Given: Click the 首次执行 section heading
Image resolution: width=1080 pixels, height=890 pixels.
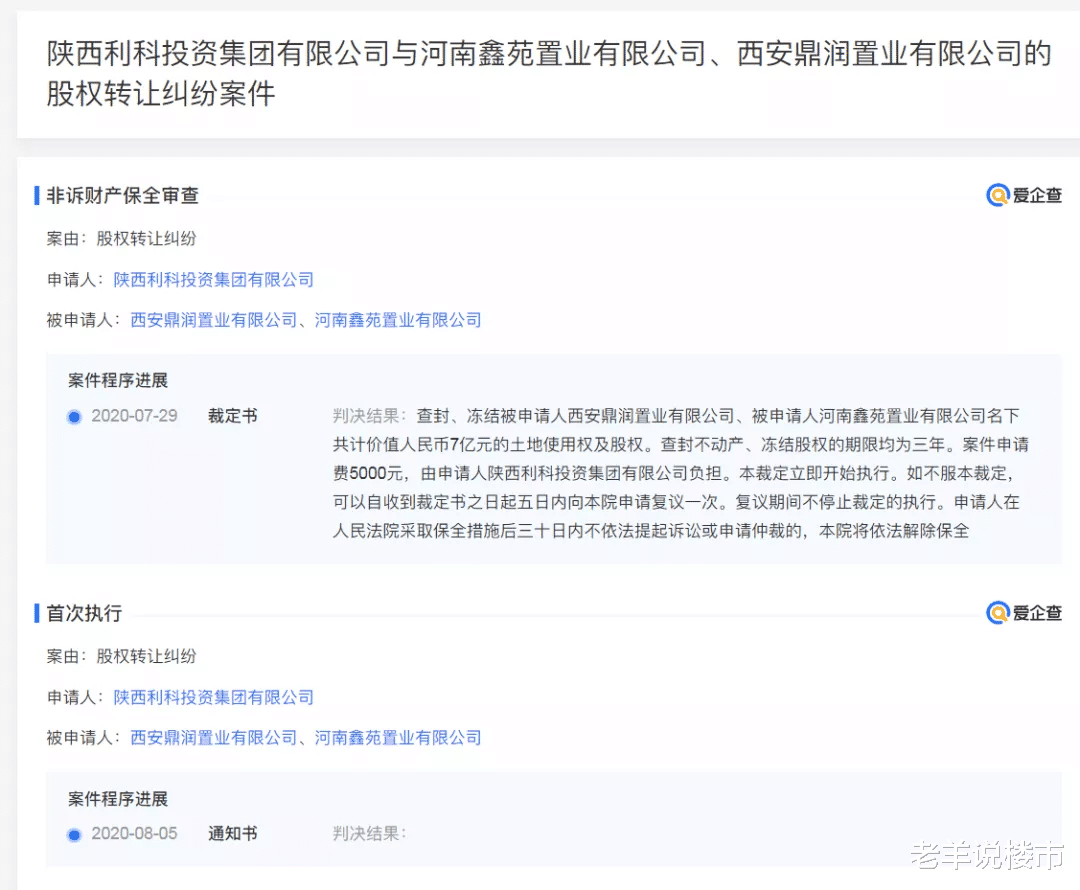Looking at the screenshot, I should pos(84,613).
